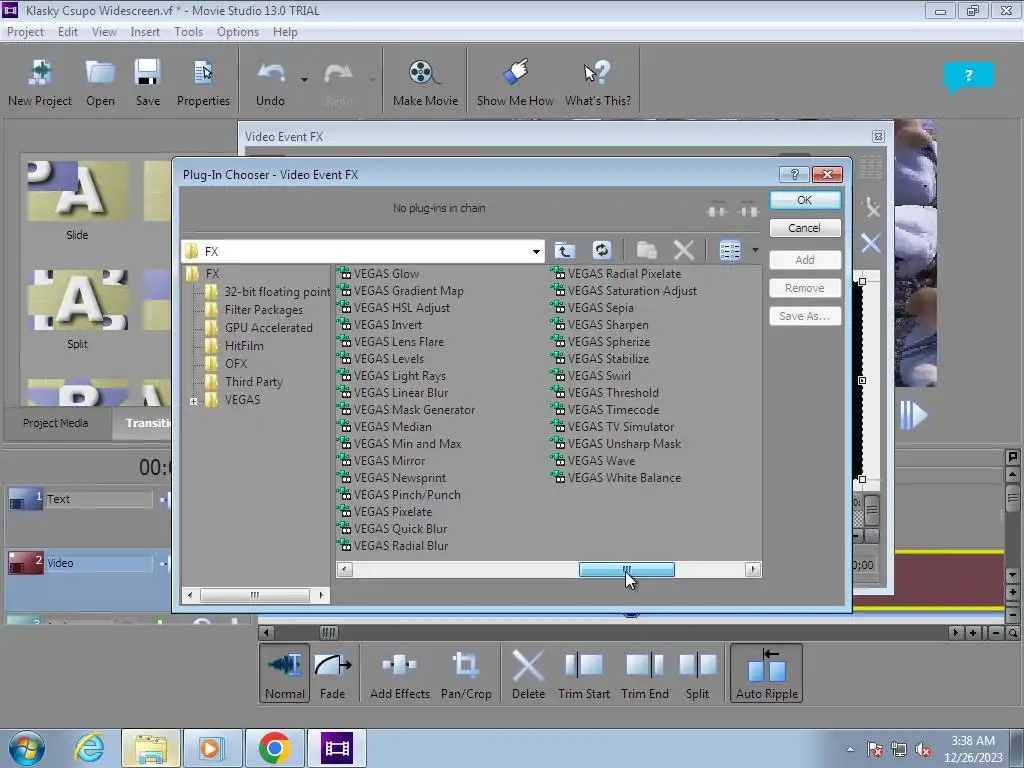Viewport: 1024px width, 768px height.
Task: Click the Make Movie icon
Action: click(425, 82)
